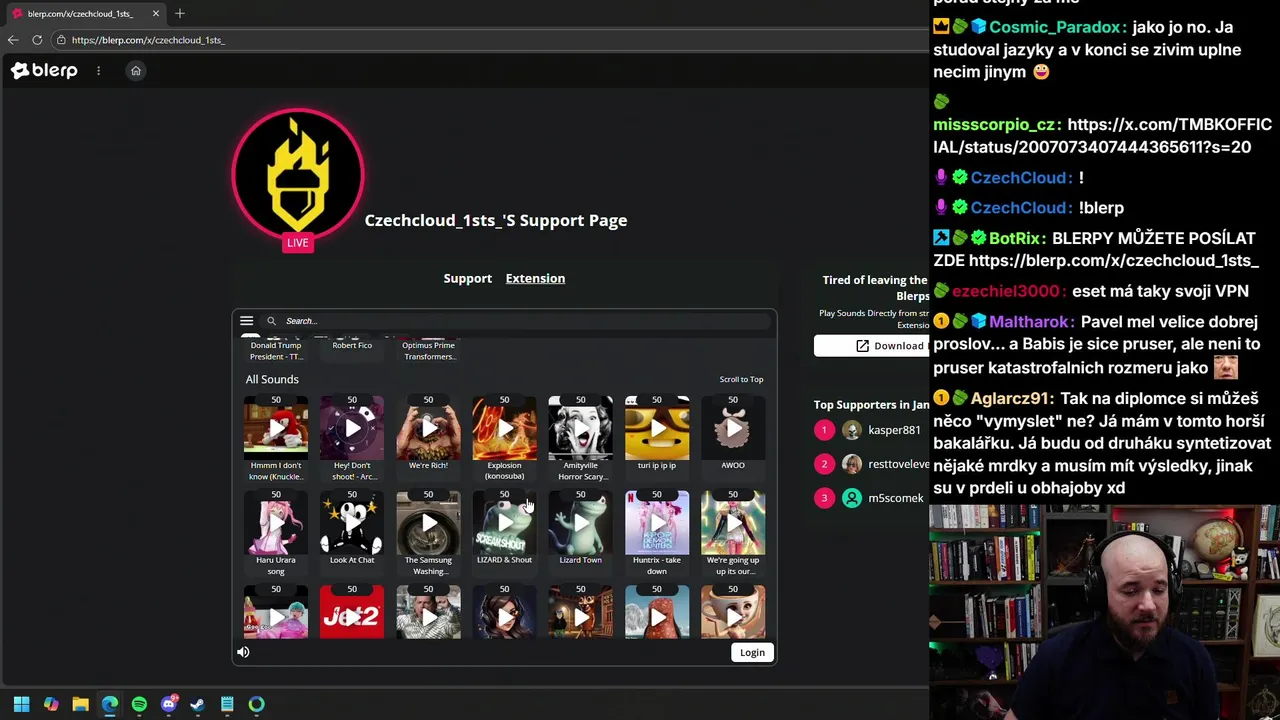Open BotRix's blerp.com chat link
Image resolution: width=1280 pixels, height=720 pixels.
click(x=1114, y=260)
